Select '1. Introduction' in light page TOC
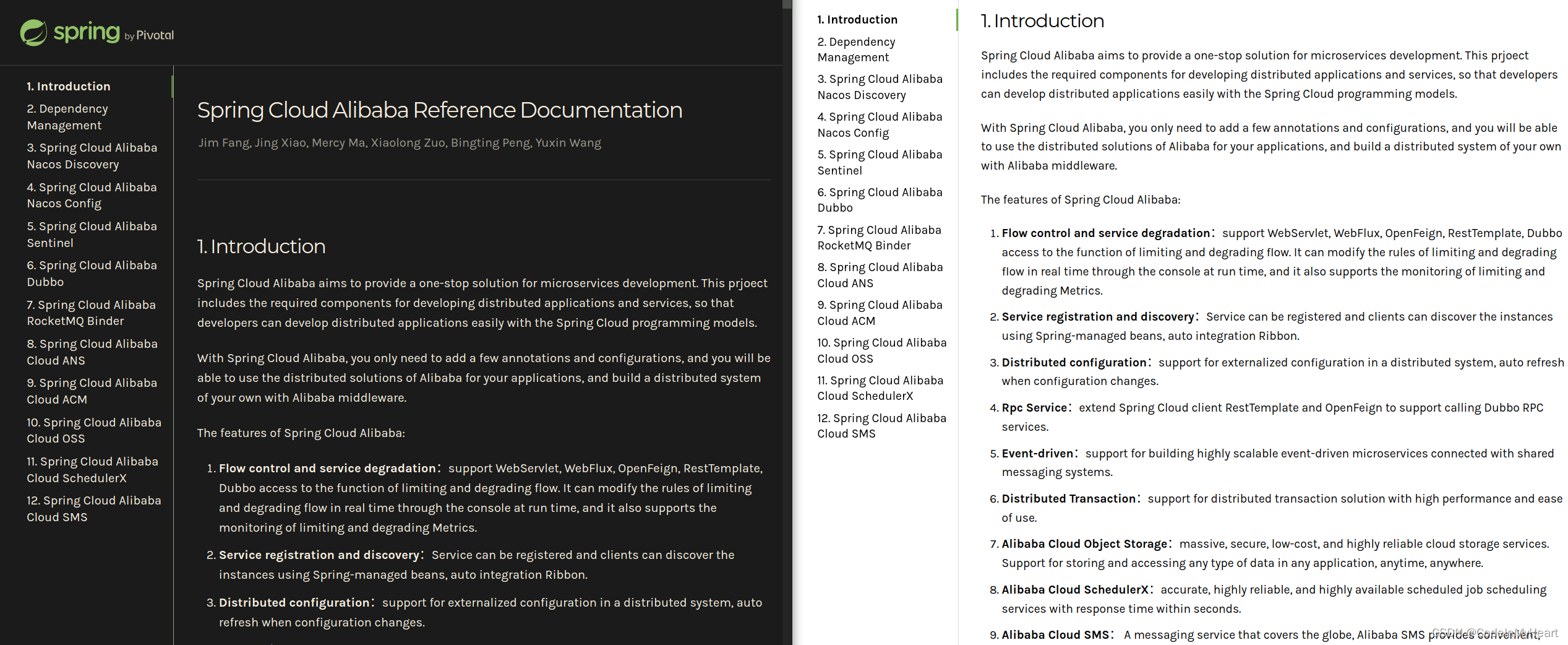This screenshot has width=1568, height=645. 857,20
